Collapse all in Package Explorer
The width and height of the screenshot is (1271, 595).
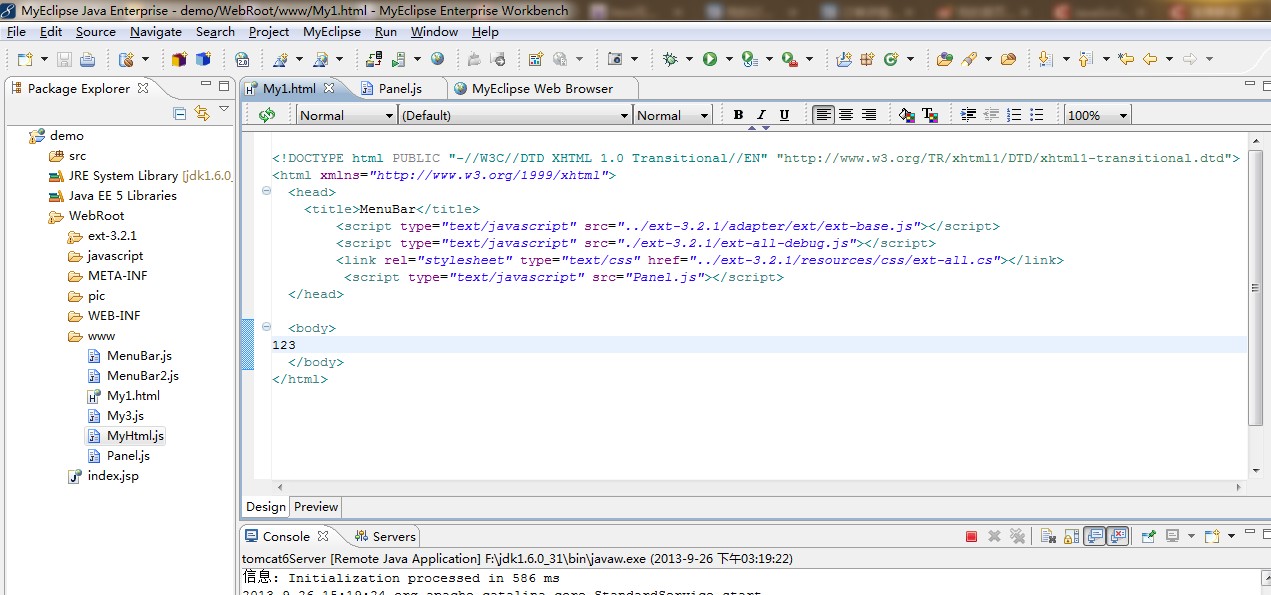tap(180, 114)
